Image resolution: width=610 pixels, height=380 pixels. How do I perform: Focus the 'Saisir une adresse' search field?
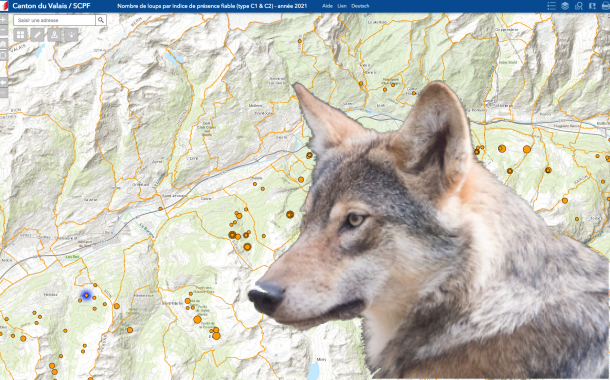pyautogui.click(x=54, y=20)
